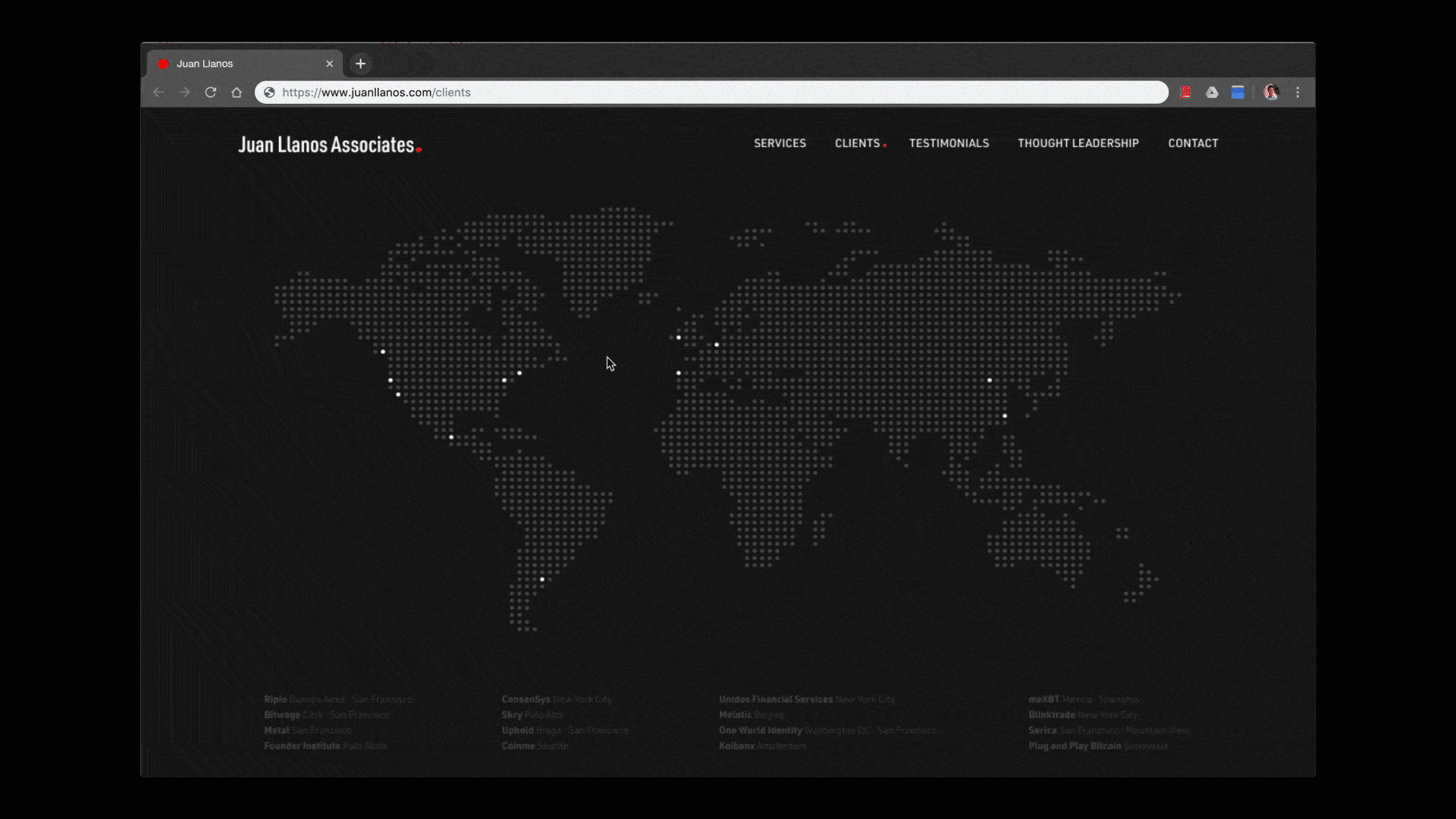The image size is (1456, 819).
Task: Open Chrome three-dot menu
Action: click(x=1298, y=93)
